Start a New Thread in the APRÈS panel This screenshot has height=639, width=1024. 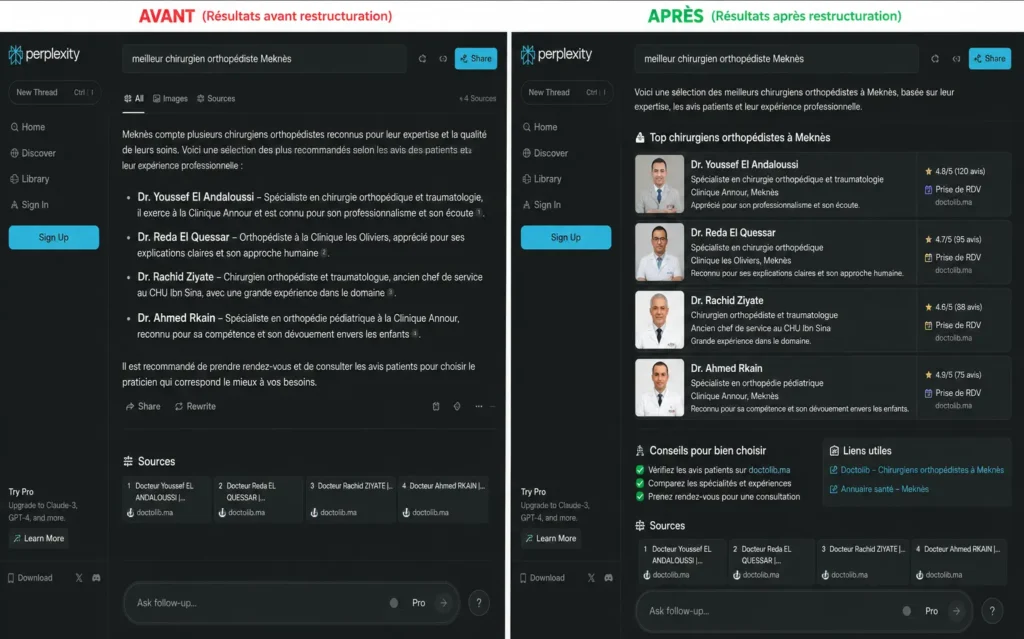[x=566, y=92]
